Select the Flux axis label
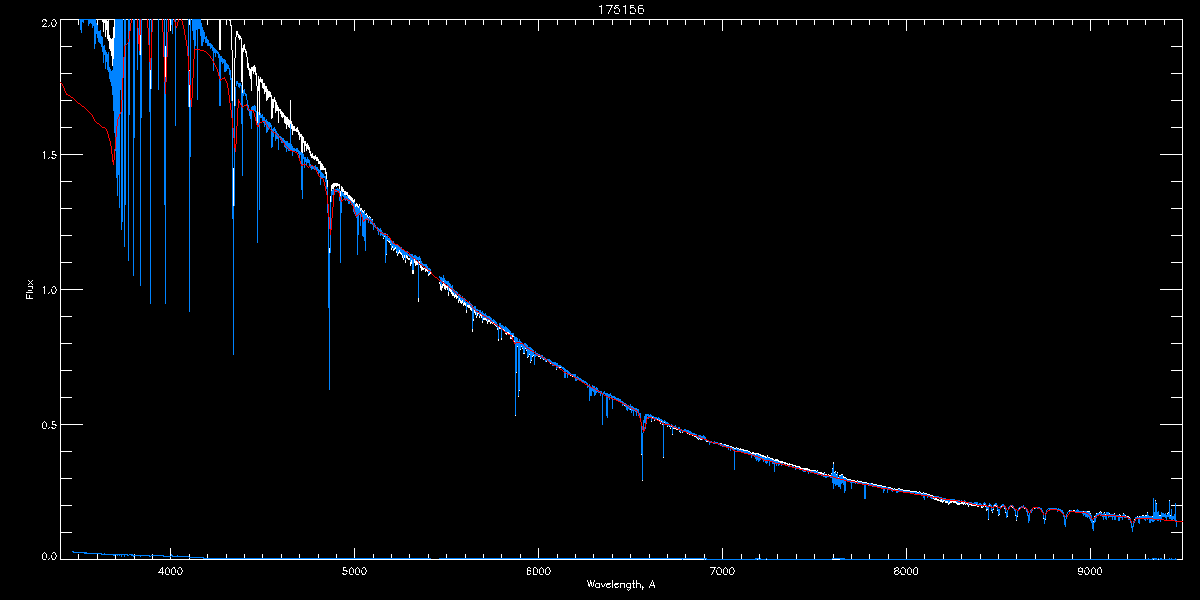Image resolution: width=1200 pixels, height=600 pixels. (30, 290)
